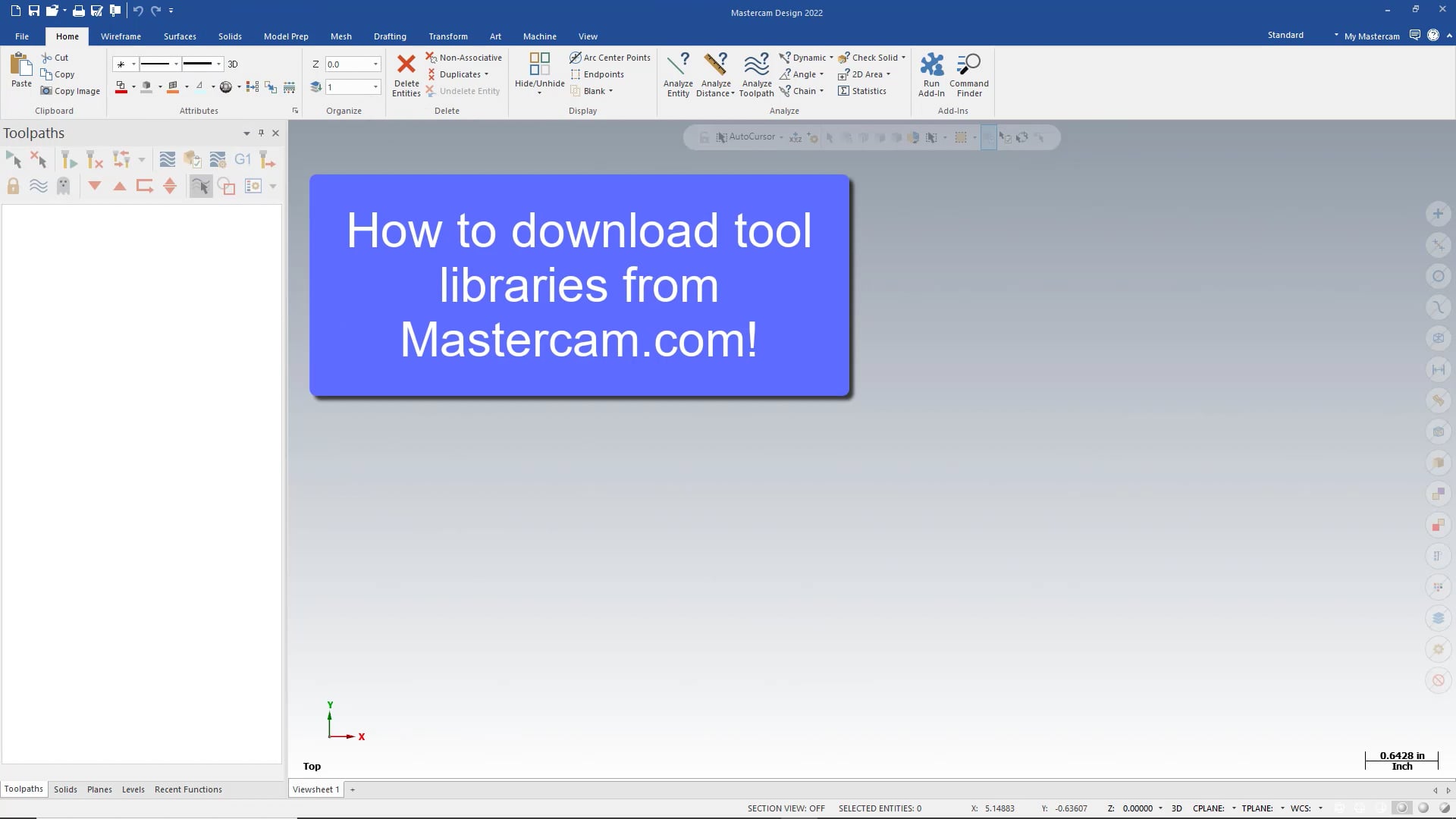Screen dimensions: 1456x819
Task: Switch to the Levels manager tab
Action: coord(133,789)
